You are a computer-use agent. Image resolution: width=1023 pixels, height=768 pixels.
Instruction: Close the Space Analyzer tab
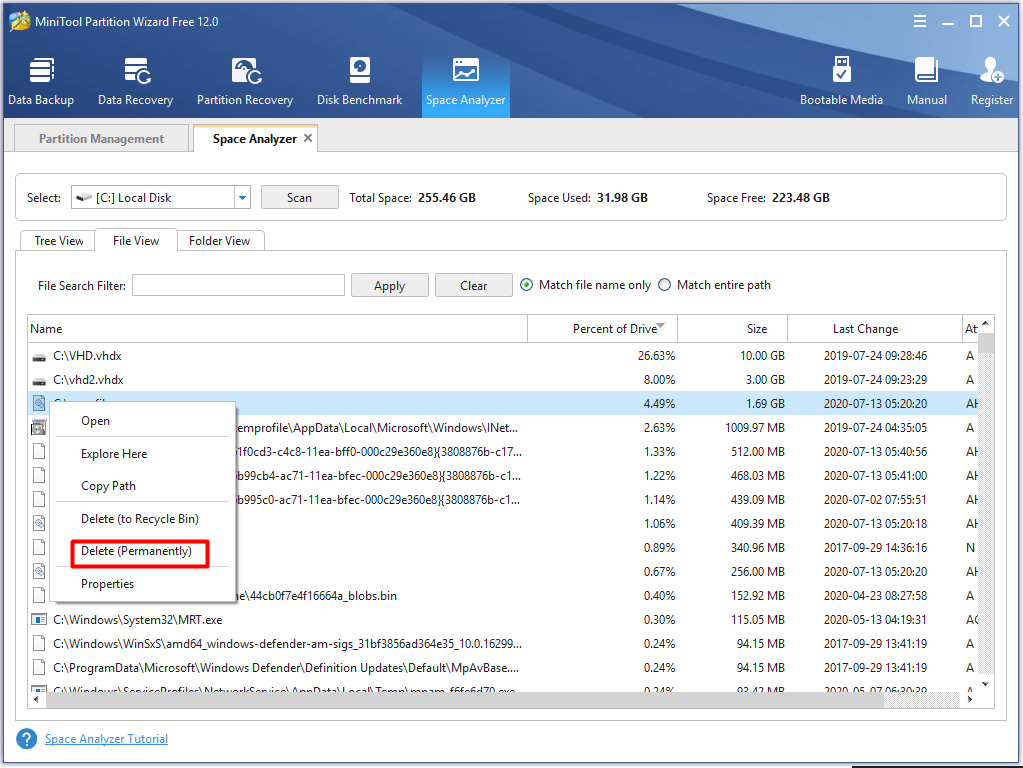point(308,138)
